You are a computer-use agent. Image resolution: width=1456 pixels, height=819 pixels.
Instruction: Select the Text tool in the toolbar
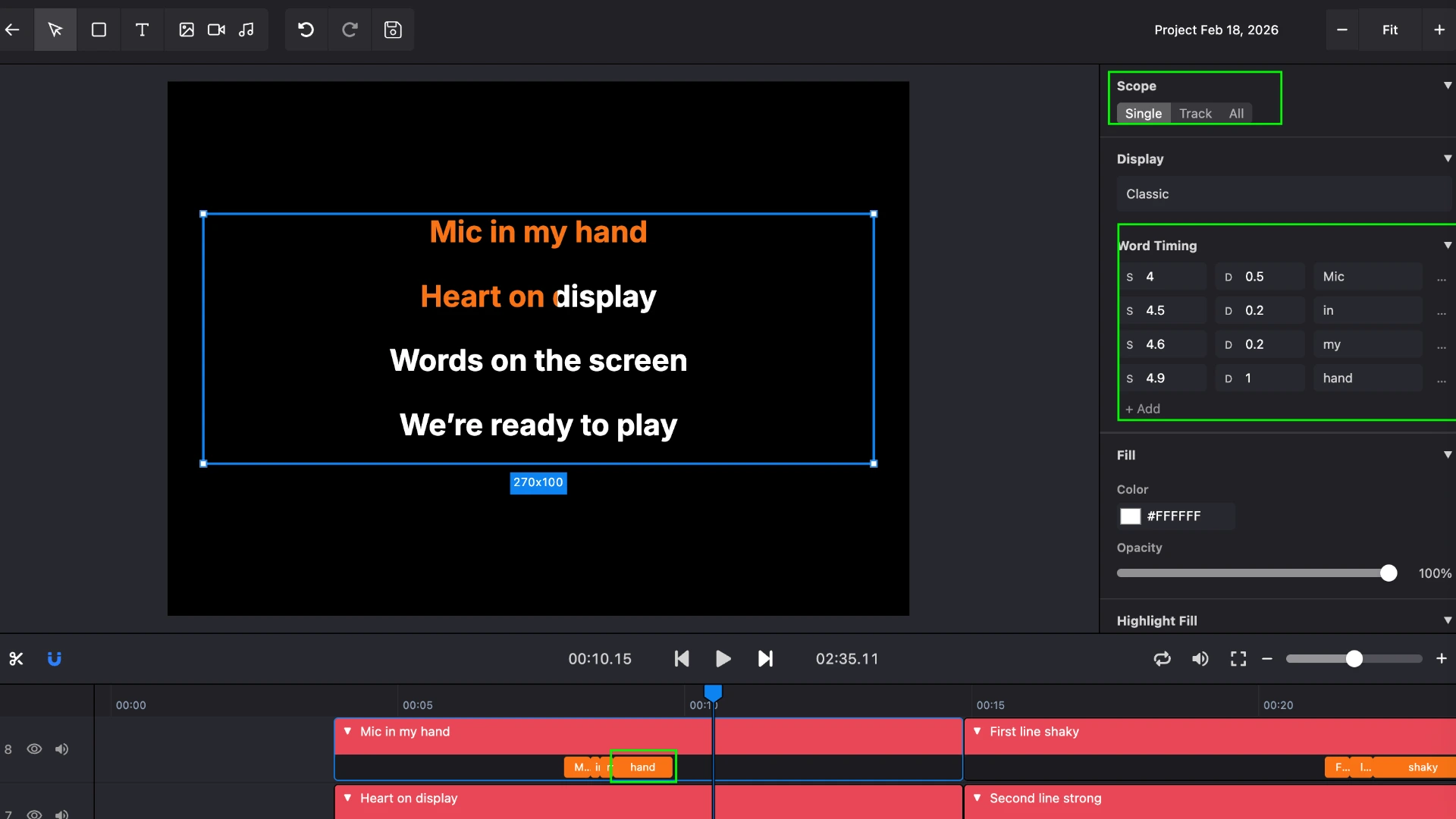142,30
